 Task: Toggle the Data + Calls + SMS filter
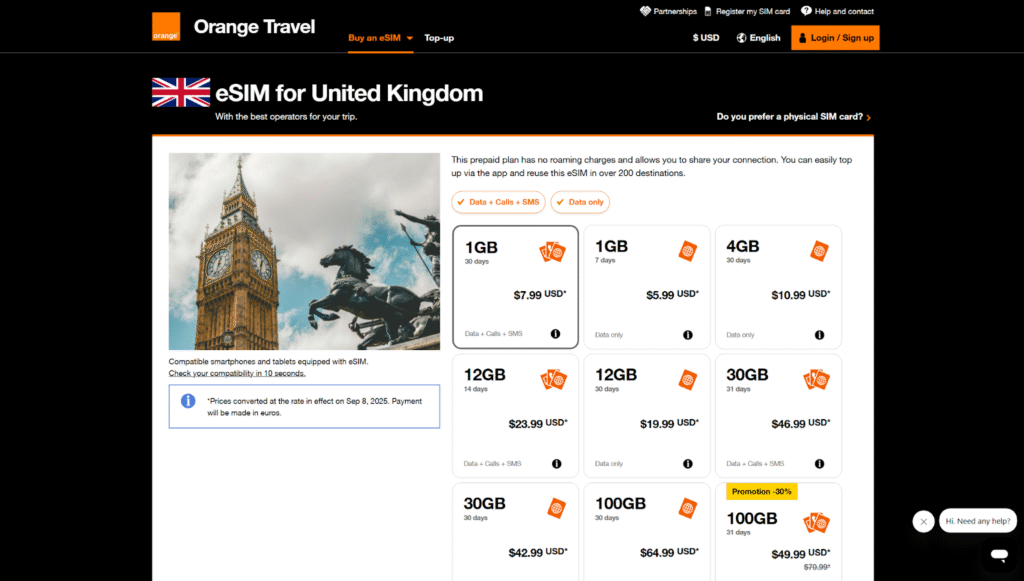(x=498, y=202)
